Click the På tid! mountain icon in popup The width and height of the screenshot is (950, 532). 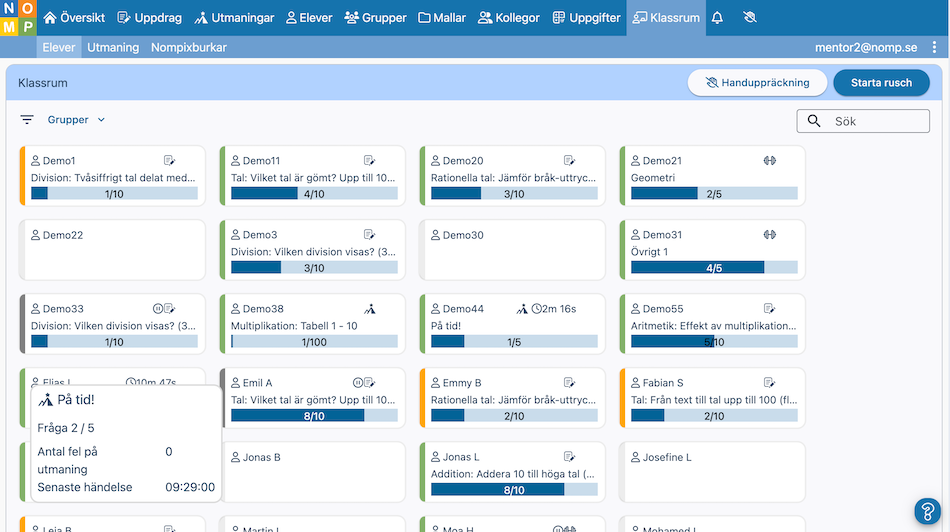pyautogui.click(x=45, y=400)
